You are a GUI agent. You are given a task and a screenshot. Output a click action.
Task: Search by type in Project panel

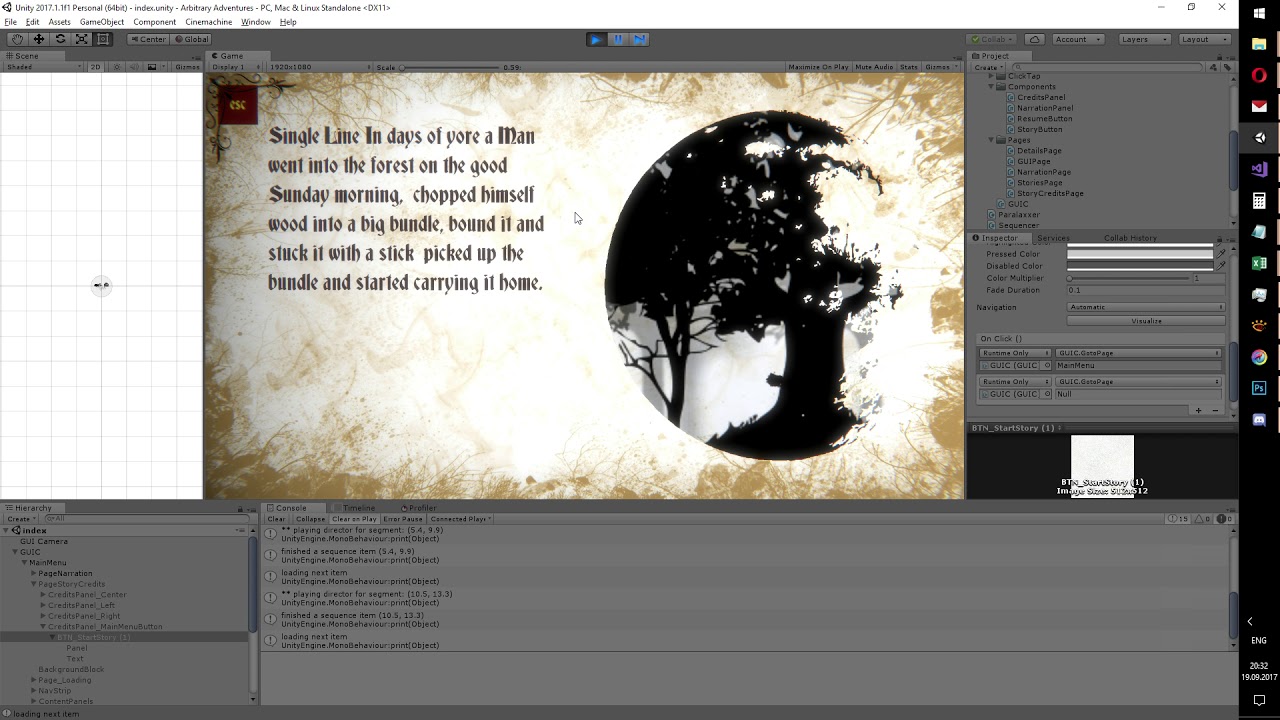click(x=1214, y=67)
